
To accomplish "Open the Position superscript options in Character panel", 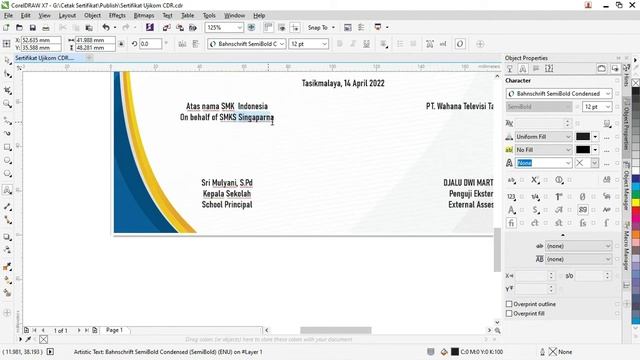I will point(536,180).
